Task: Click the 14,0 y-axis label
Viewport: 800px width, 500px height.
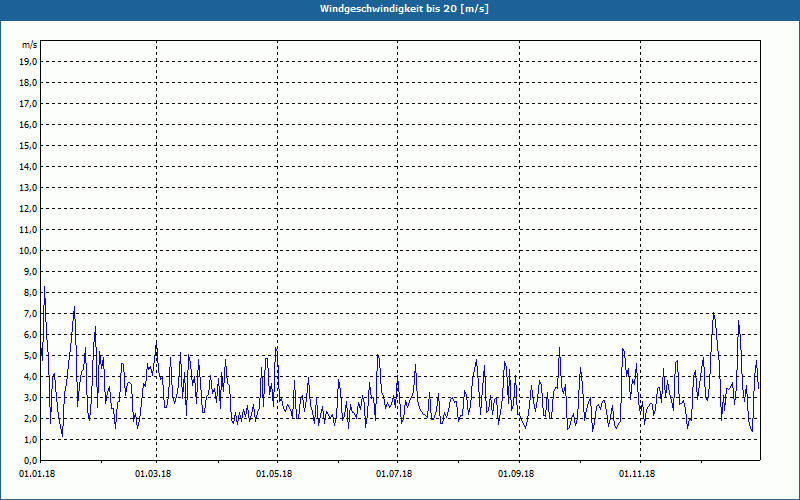Action: 28,166
